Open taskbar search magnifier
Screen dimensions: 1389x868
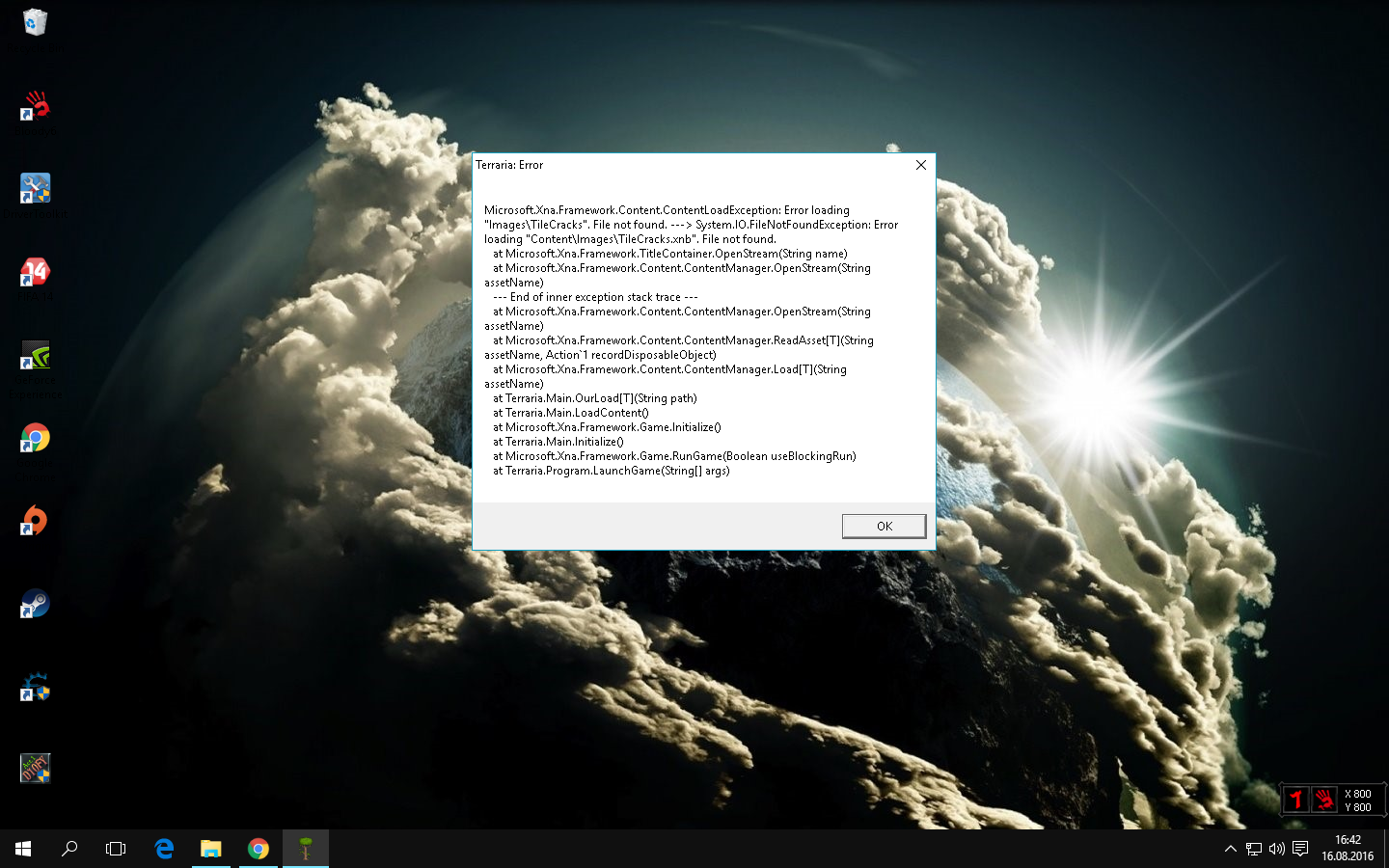[x=69, y=849]
